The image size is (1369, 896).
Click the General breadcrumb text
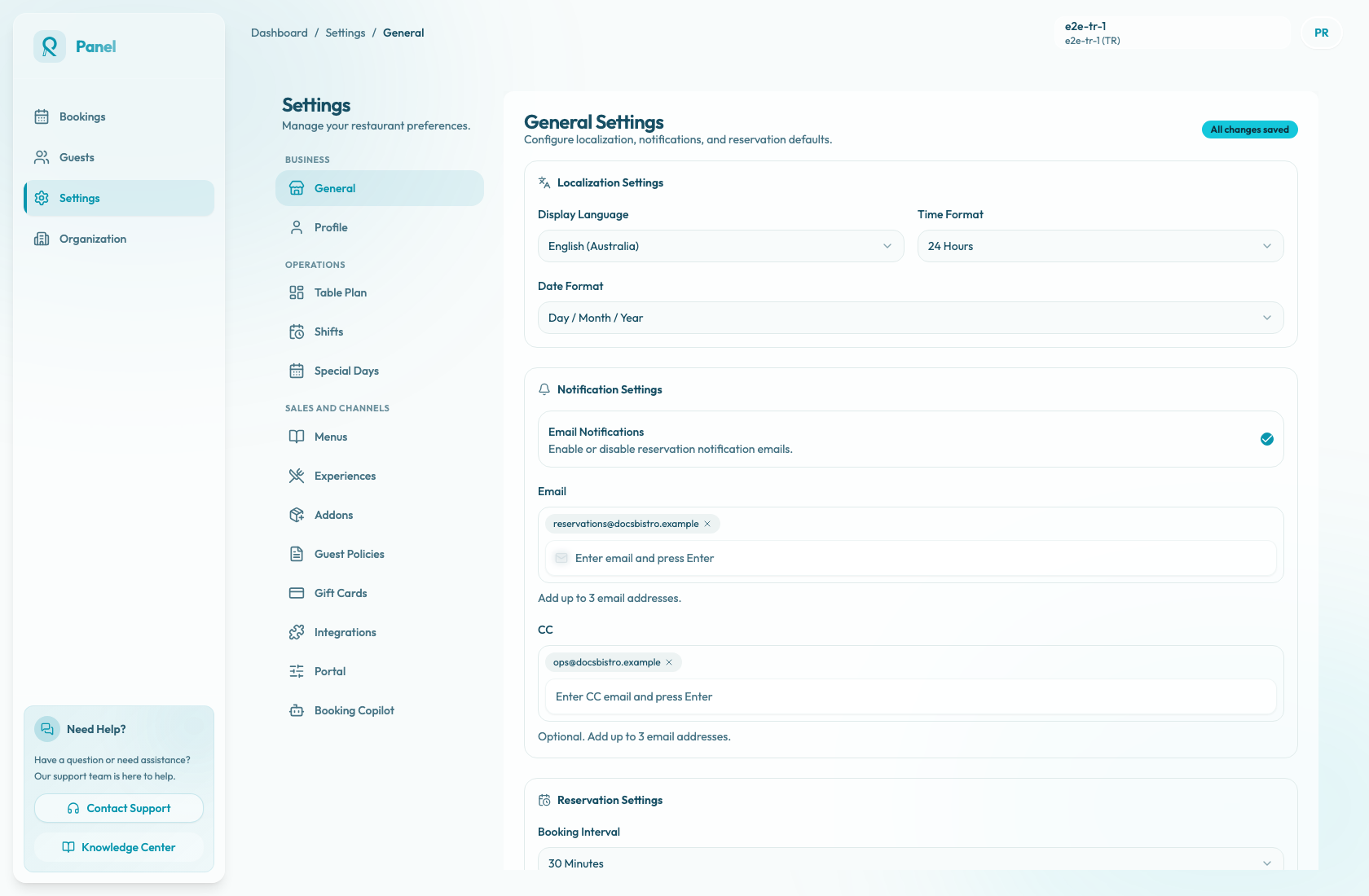(403, 33)
